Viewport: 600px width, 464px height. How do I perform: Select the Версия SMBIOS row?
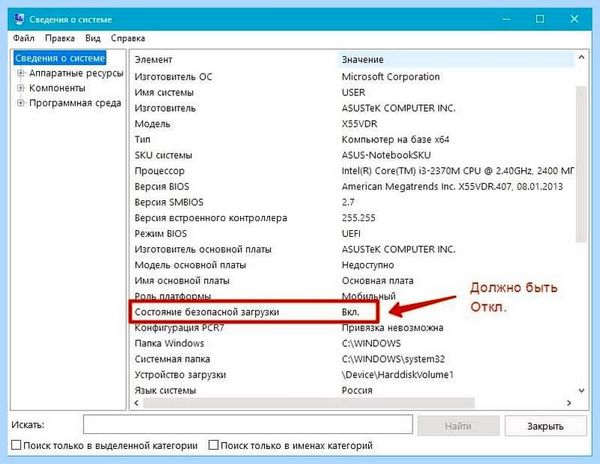[354, 202]
